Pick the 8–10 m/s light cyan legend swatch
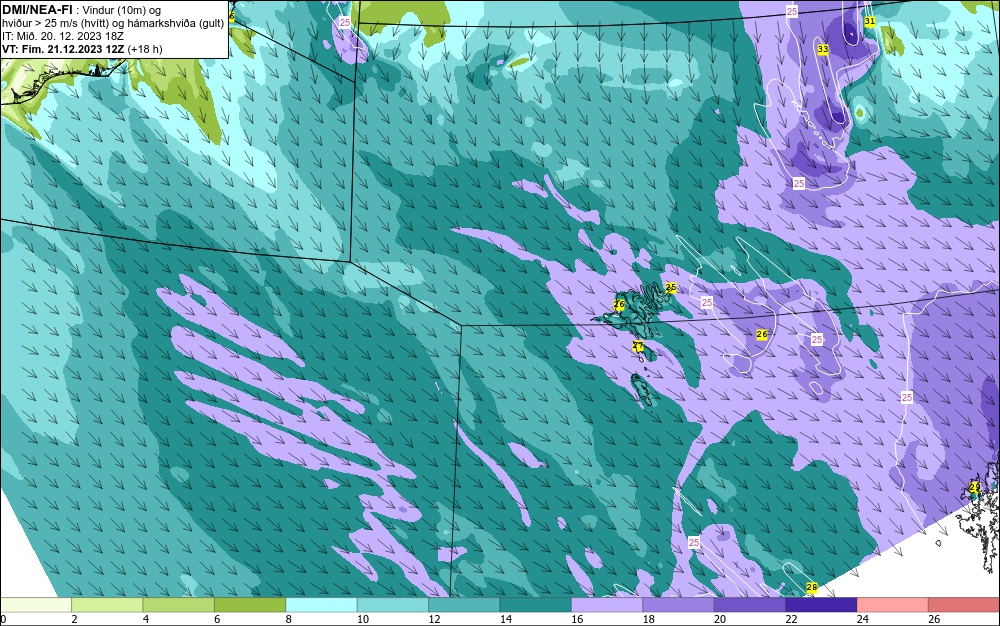The height and width of the screenshot is (626, 1000). [x=321, y=605]
